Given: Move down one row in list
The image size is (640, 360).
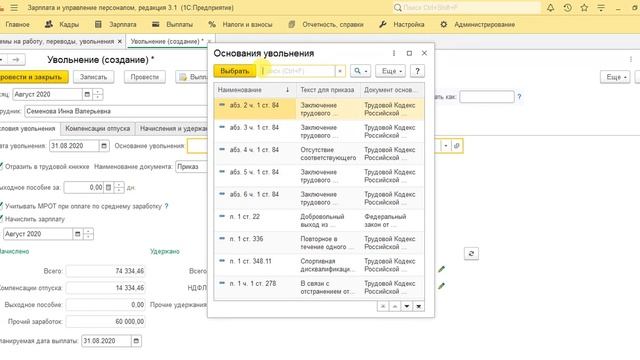Looking at the screenshot, I should (x=407, y=306).
